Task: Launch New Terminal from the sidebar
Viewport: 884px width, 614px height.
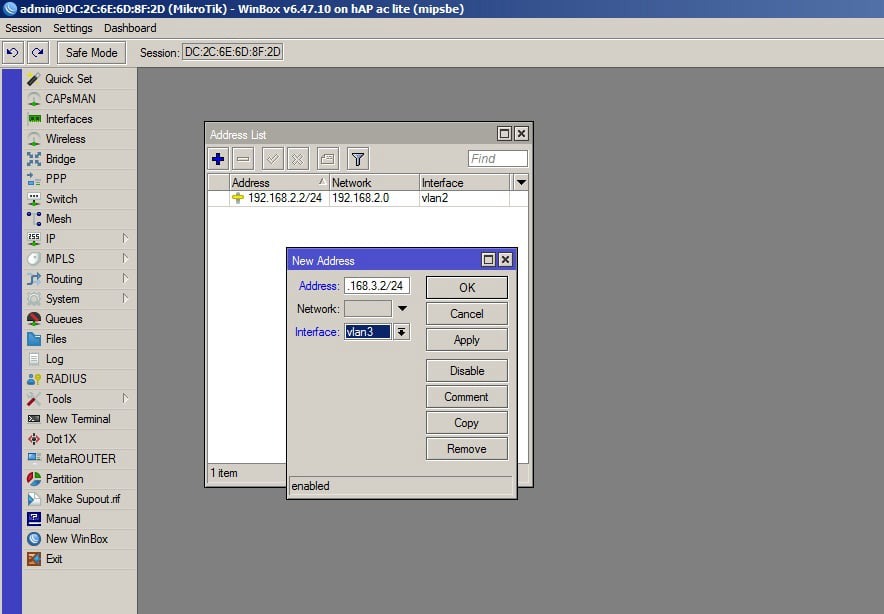Action: [x=77, y=419]
